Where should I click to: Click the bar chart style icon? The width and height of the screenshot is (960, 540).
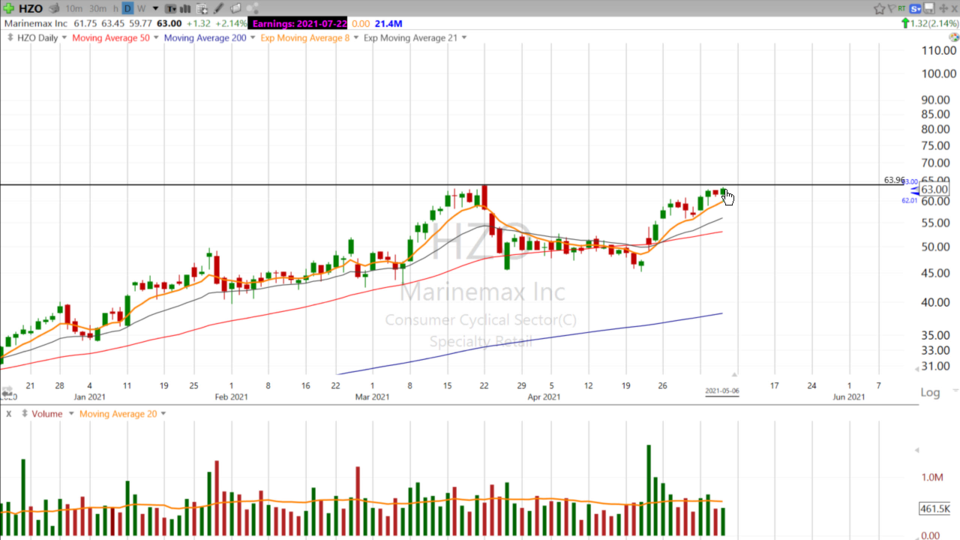[185, 9]
